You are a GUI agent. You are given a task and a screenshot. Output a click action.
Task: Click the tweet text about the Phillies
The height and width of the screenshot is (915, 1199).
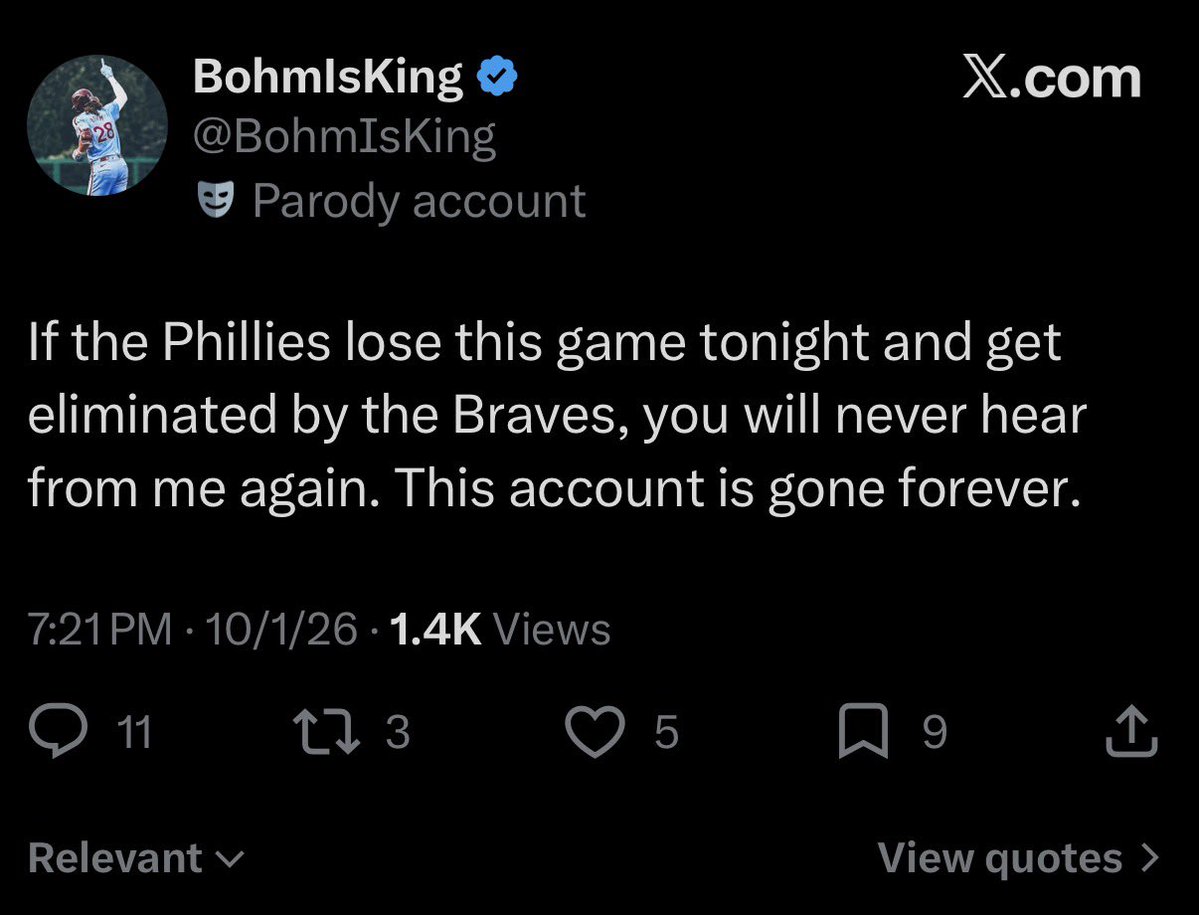(x=557, y=415)
